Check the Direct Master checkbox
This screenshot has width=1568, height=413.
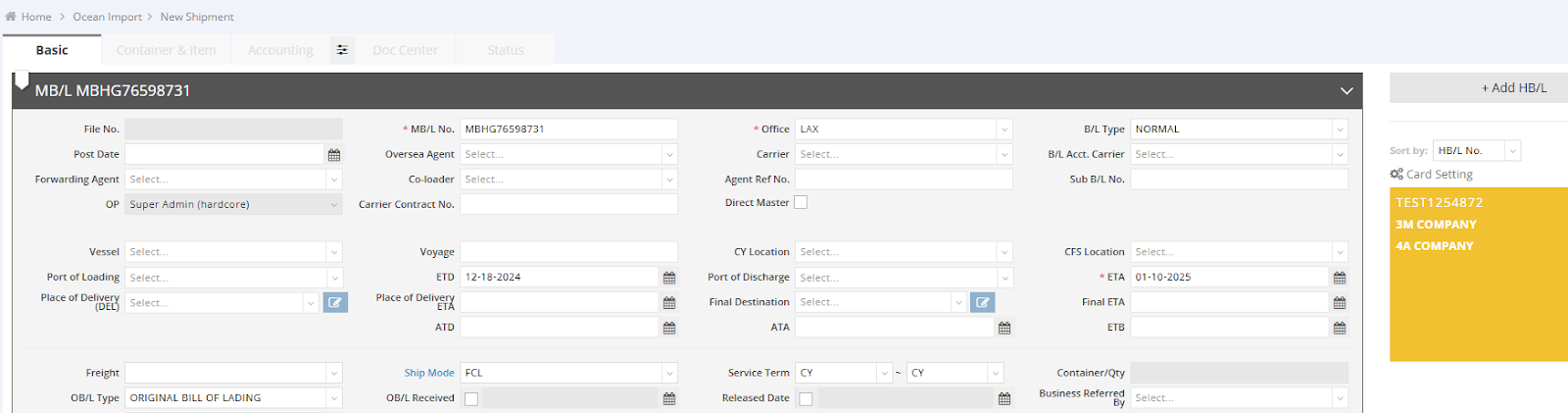(x=801, y=203)
